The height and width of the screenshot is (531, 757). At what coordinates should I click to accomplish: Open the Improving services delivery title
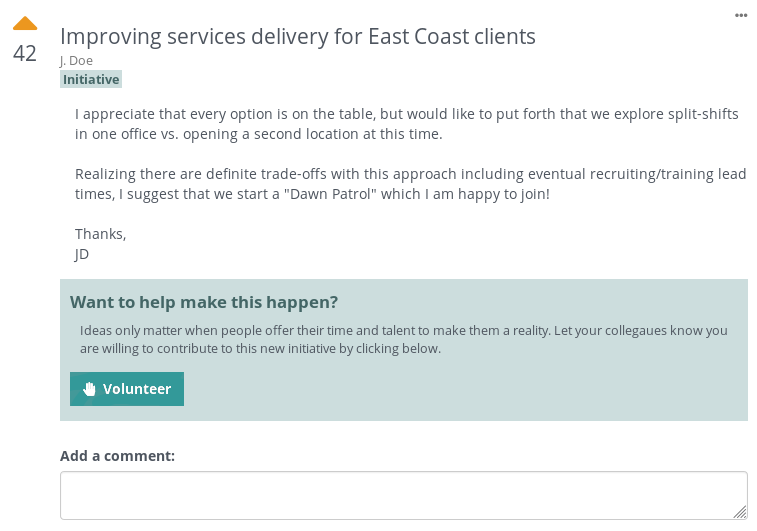point(297,36)
